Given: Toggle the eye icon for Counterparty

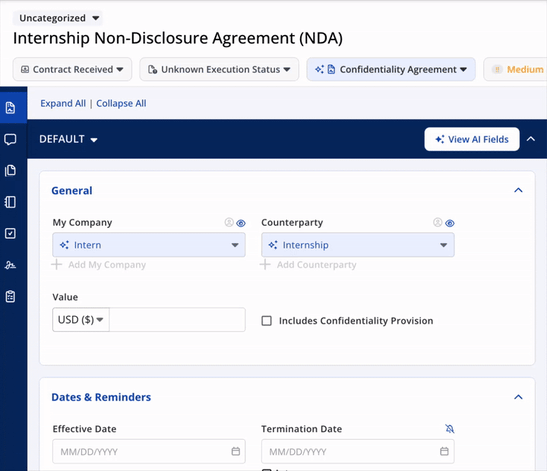Looking at the screenshot, I should coord(450,223).
